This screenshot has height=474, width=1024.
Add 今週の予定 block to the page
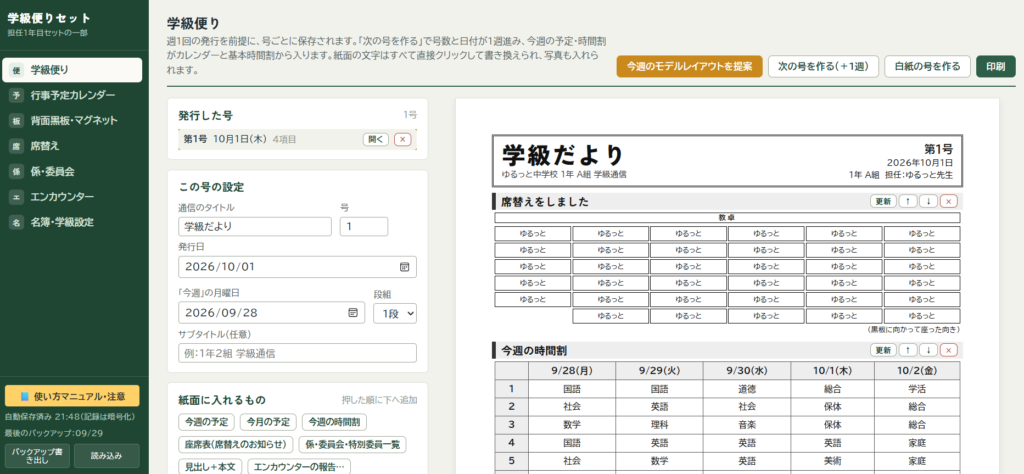[x=206, y=422]
